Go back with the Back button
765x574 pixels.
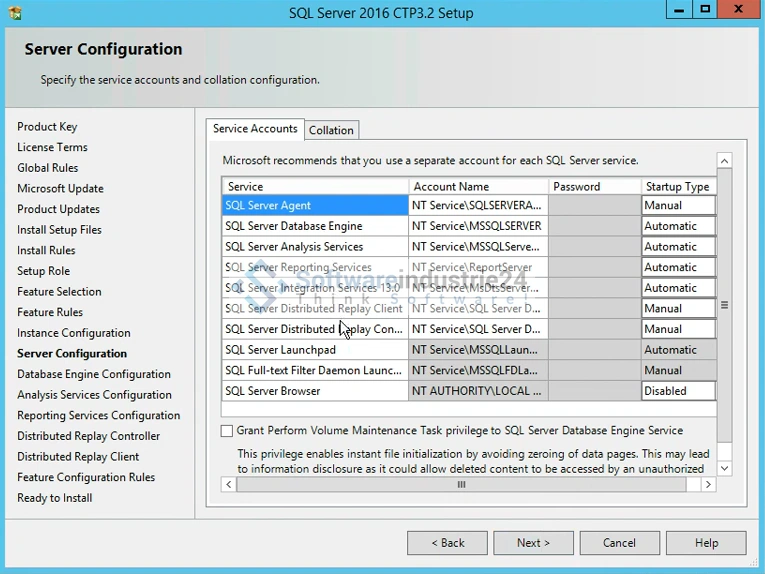coord(447,543)
